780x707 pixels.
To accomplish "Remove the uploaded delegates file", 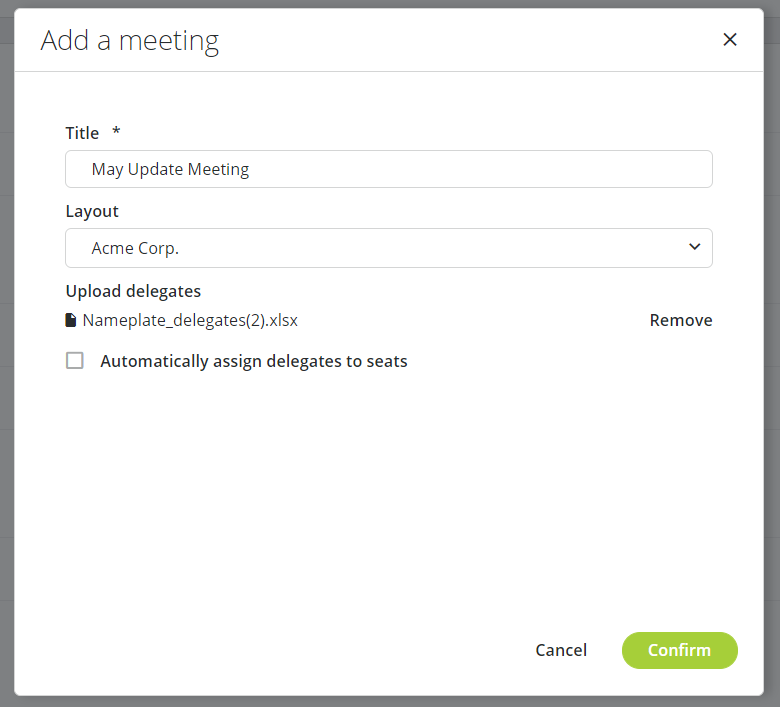I will tap(681, 320).
